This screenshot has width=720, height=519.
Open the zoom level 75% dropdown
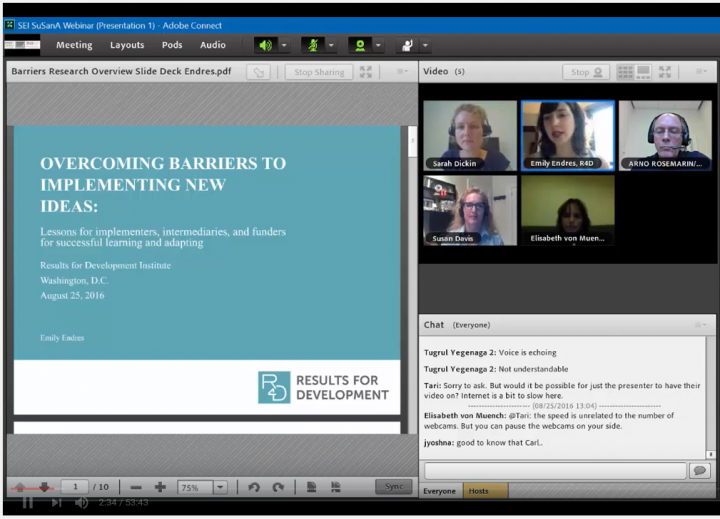click(x=220, y=487)
